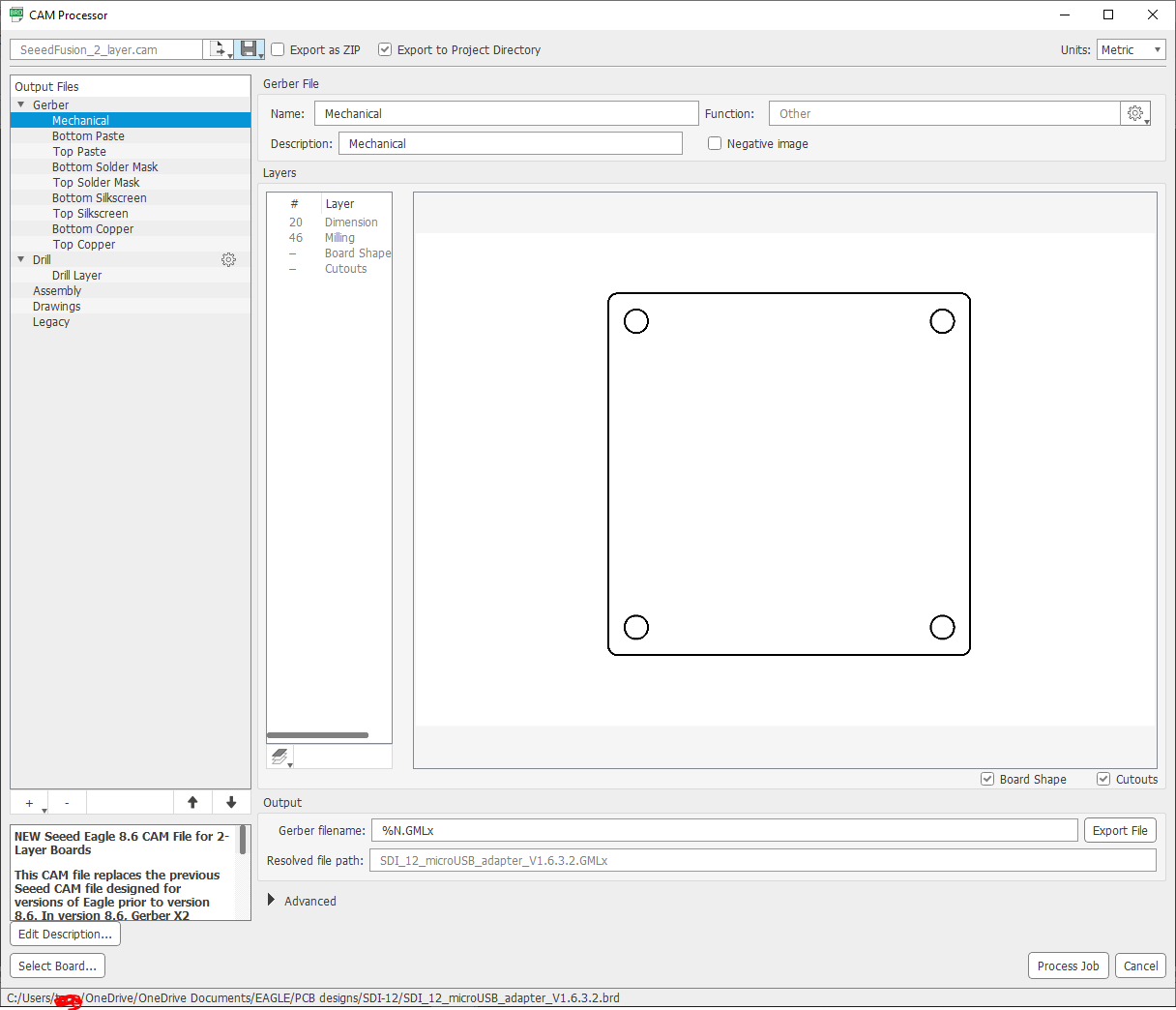Enable the Export as ZIP option
The image size is (1176, 1010).
(x=278, y=49)
